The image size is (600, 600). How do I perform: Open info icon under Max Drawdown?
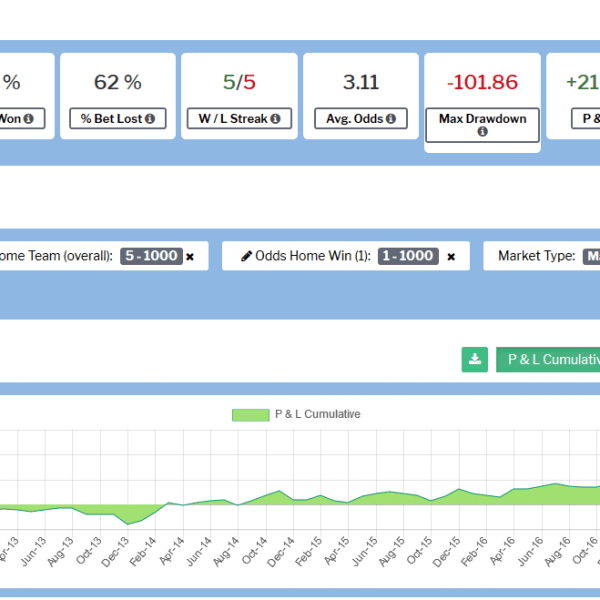[483, 132]
